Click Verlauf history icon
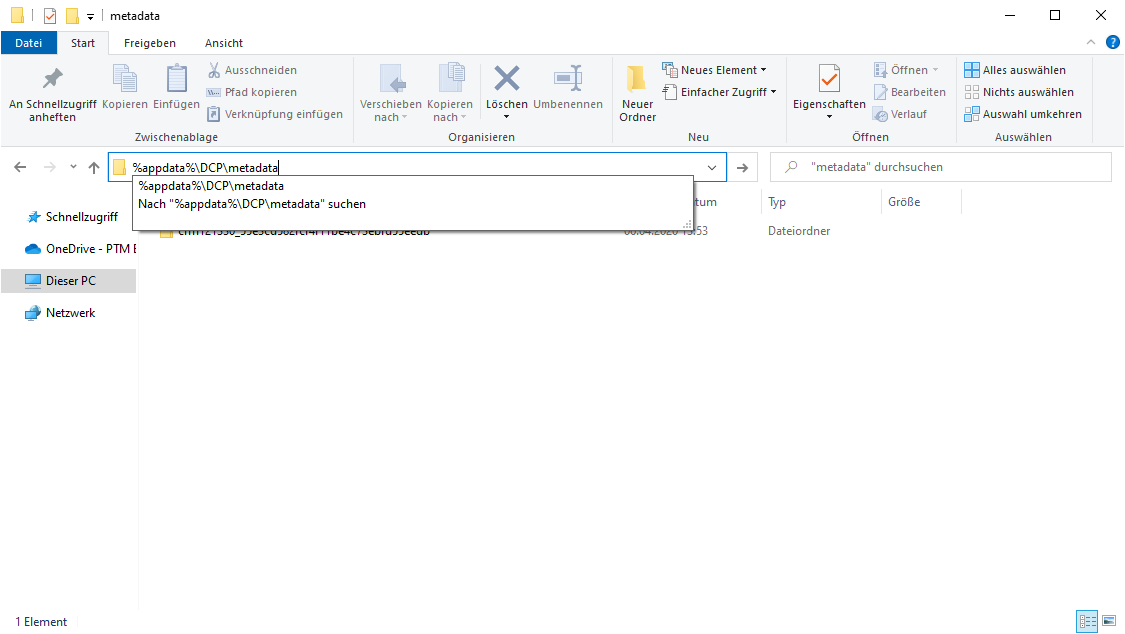 880,115
